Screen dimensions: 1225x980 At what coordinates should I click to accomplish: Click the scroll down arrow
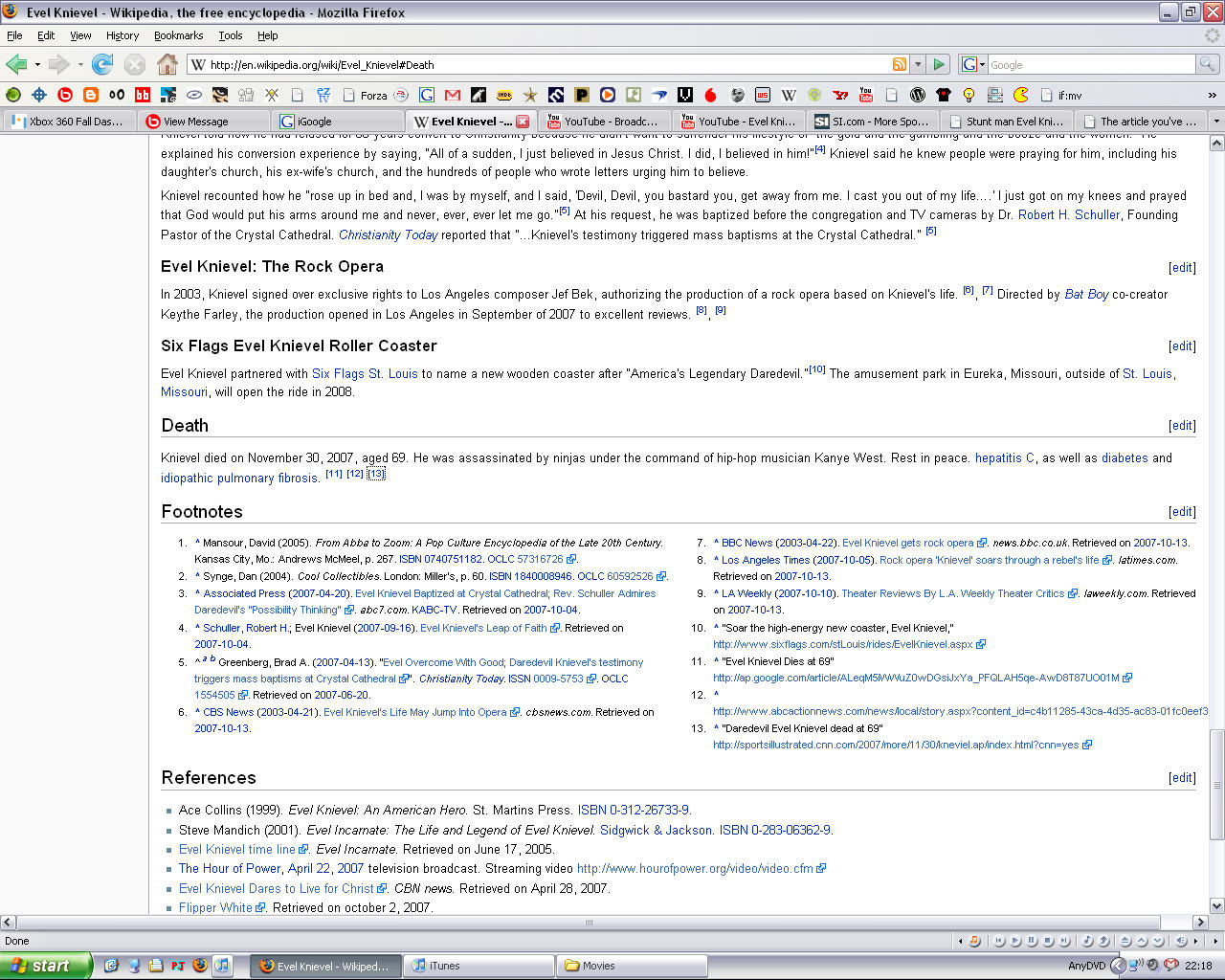pyautogui.click(x=1216, y=905)
